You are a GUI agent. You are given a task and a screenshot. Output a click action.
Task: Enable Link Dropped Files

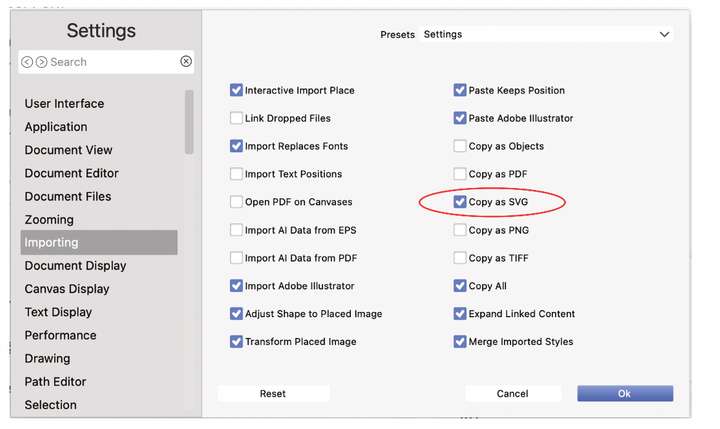coord(236,118)
